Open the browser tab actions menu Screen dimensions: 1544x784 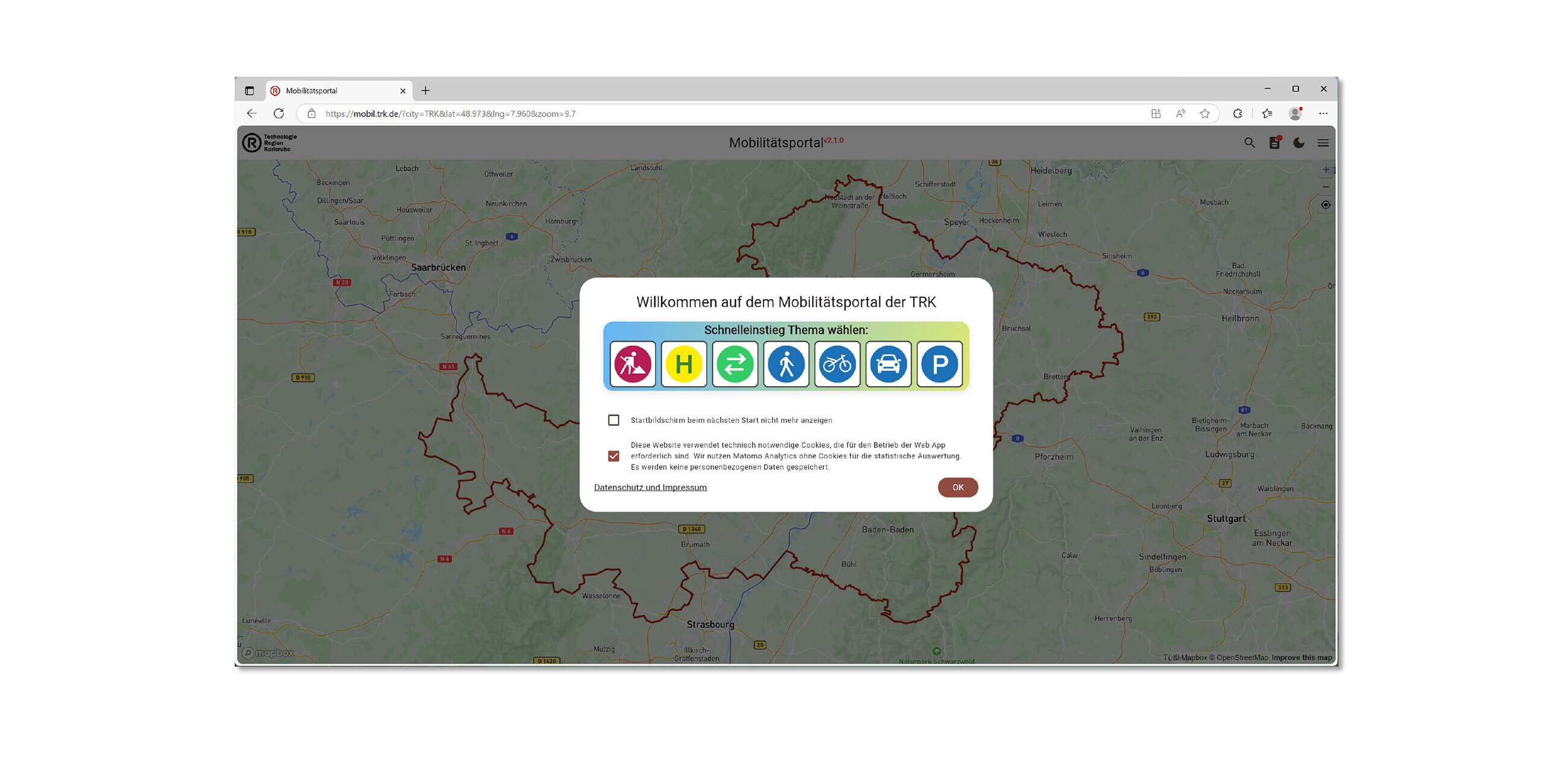point(249,90)
